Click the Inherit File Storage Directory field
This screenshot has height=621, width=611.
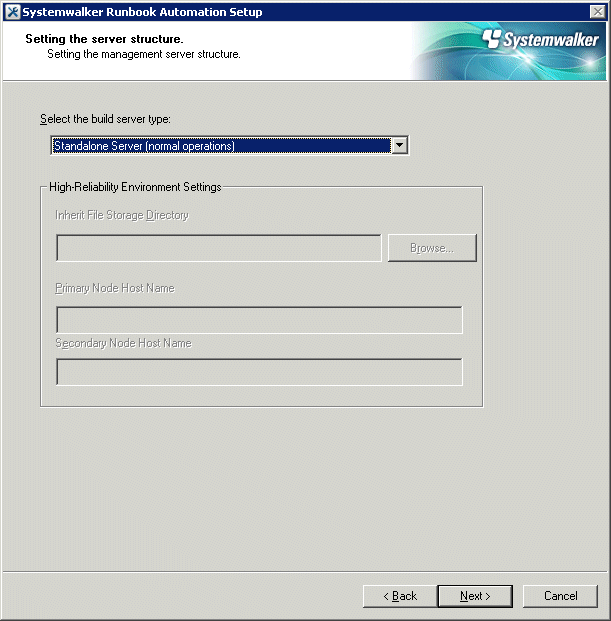coord(219,248)
